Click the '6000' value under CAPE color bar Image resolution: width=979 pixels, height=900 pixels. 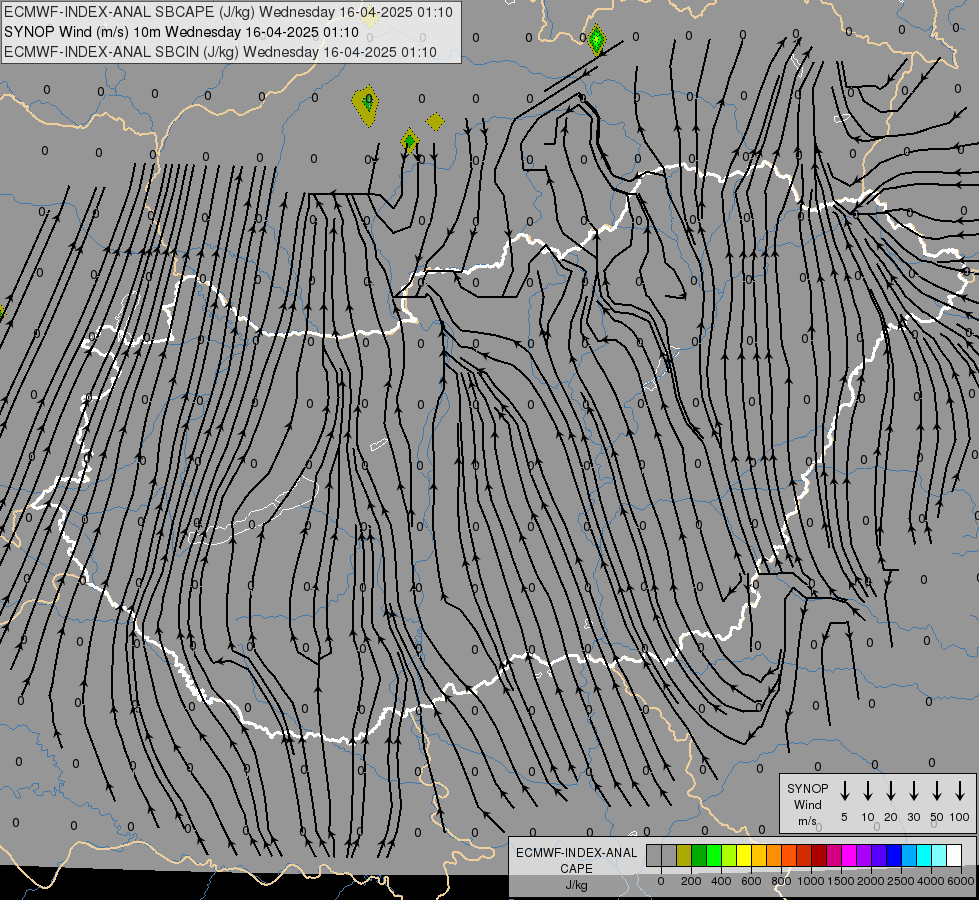click(x=961, y=881)
